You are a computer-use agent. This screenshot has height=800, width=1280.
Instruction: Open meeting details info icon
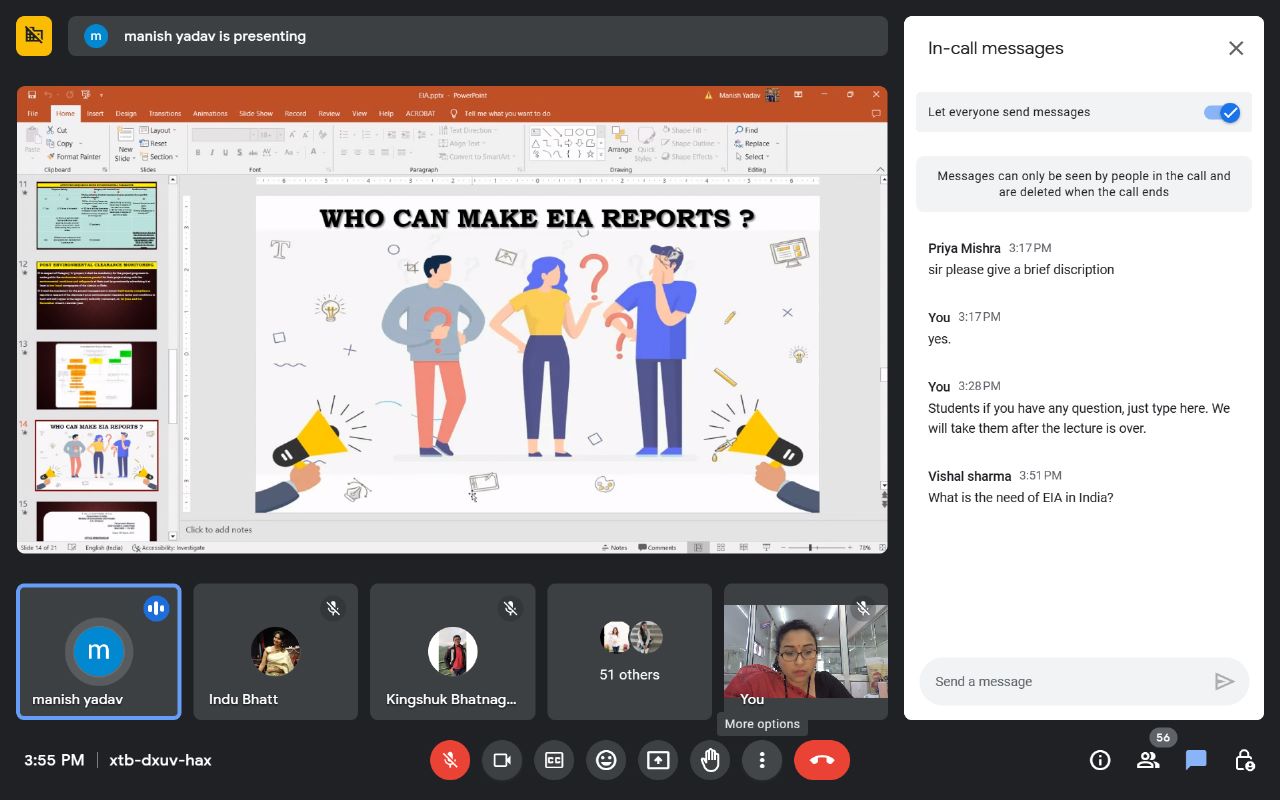1100,760
